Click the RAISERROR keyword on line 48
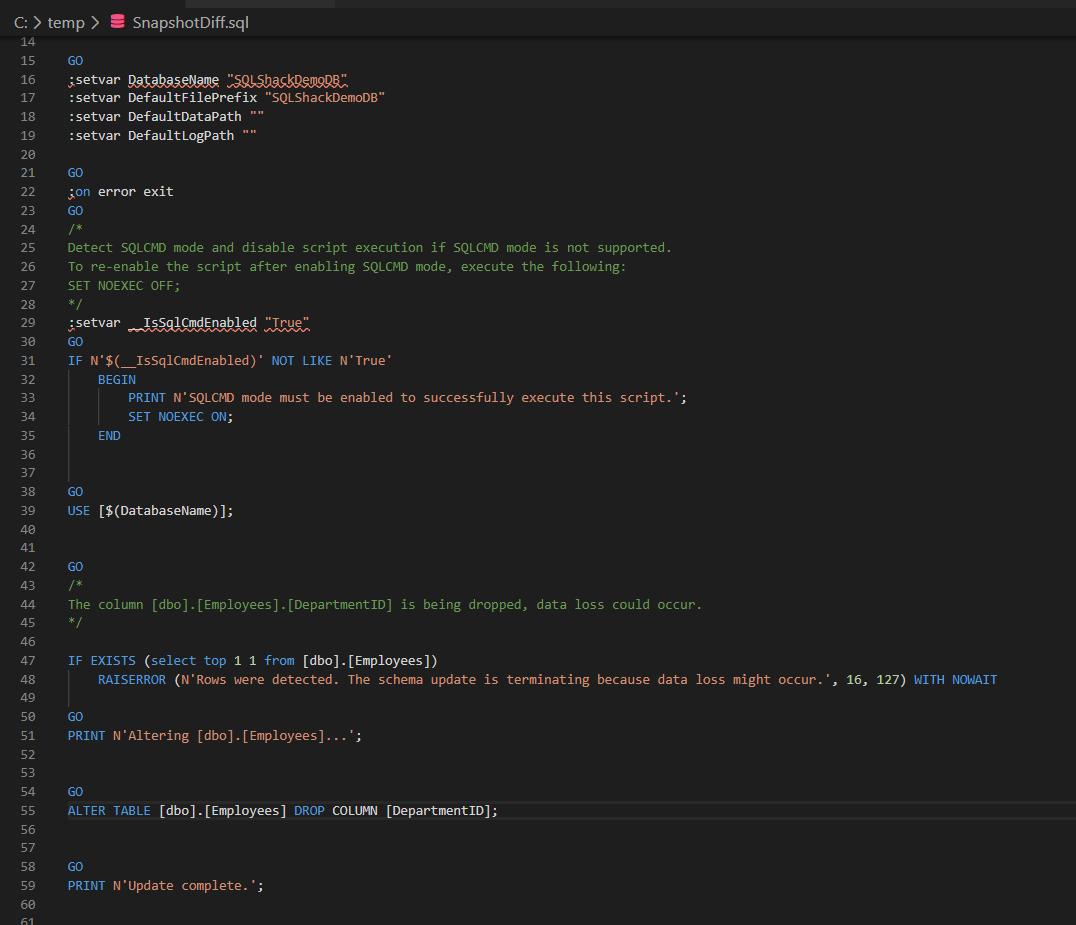 131,680
